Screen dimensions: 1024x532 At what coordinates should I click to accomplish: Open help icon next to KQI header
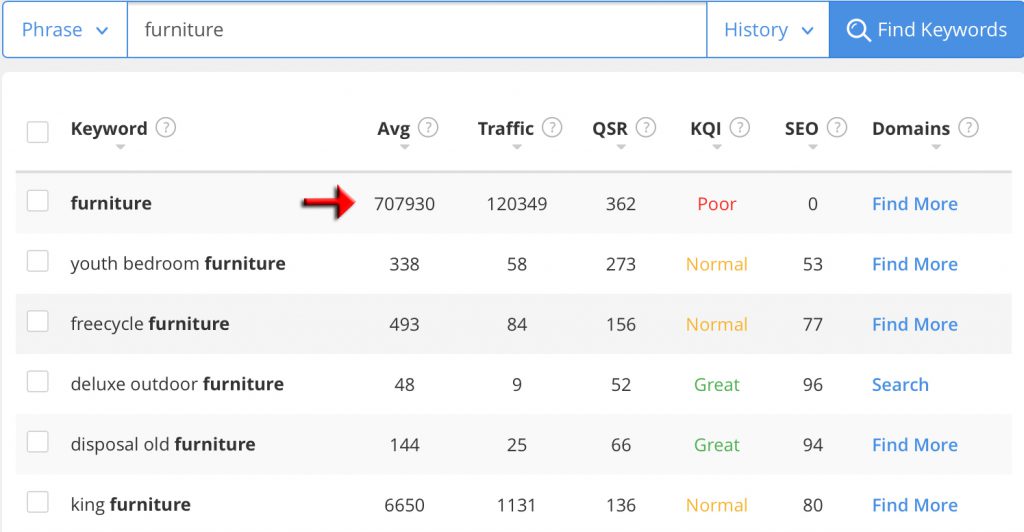[739, 127]
